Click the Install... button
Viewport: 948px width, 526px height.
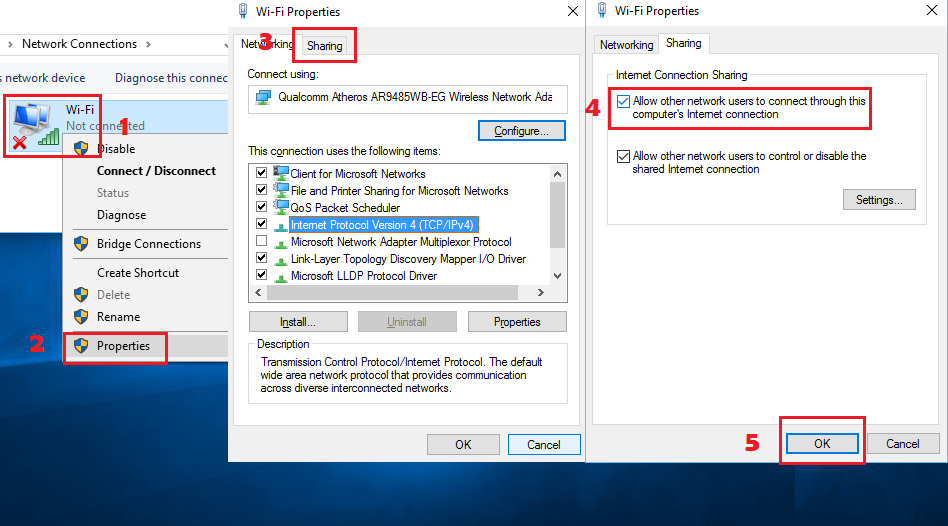click(x=298, y=322)
